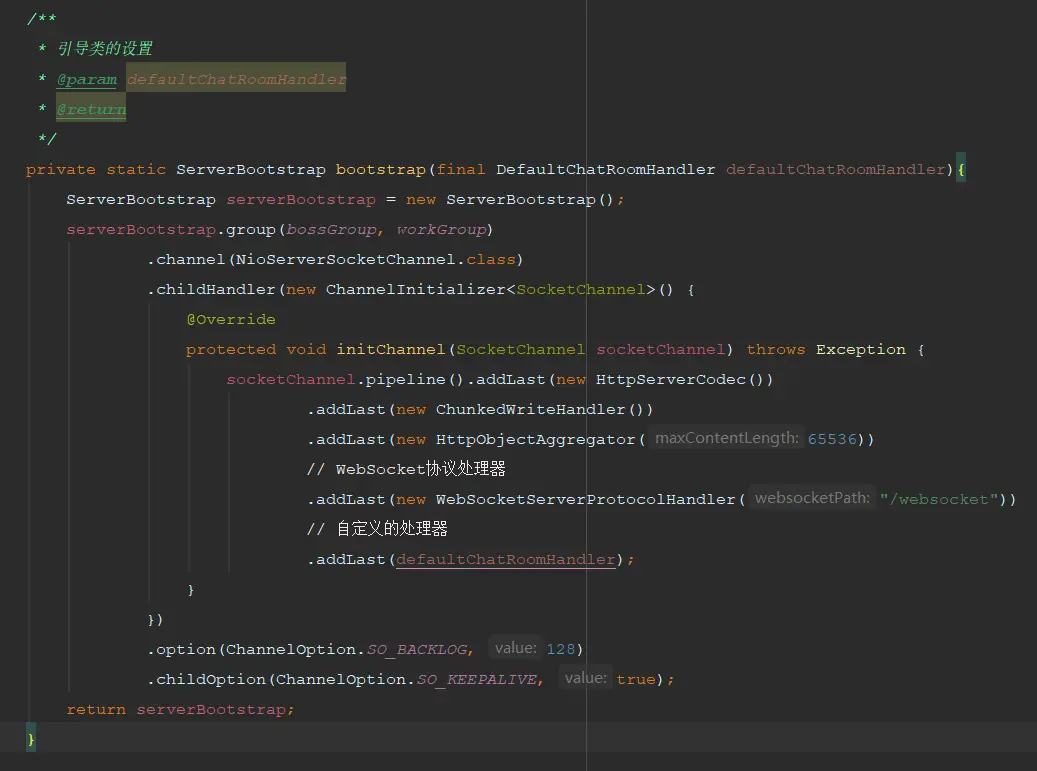Click the string "/websocket"
Screen dimensions: 1037x771
pos(938,499)
